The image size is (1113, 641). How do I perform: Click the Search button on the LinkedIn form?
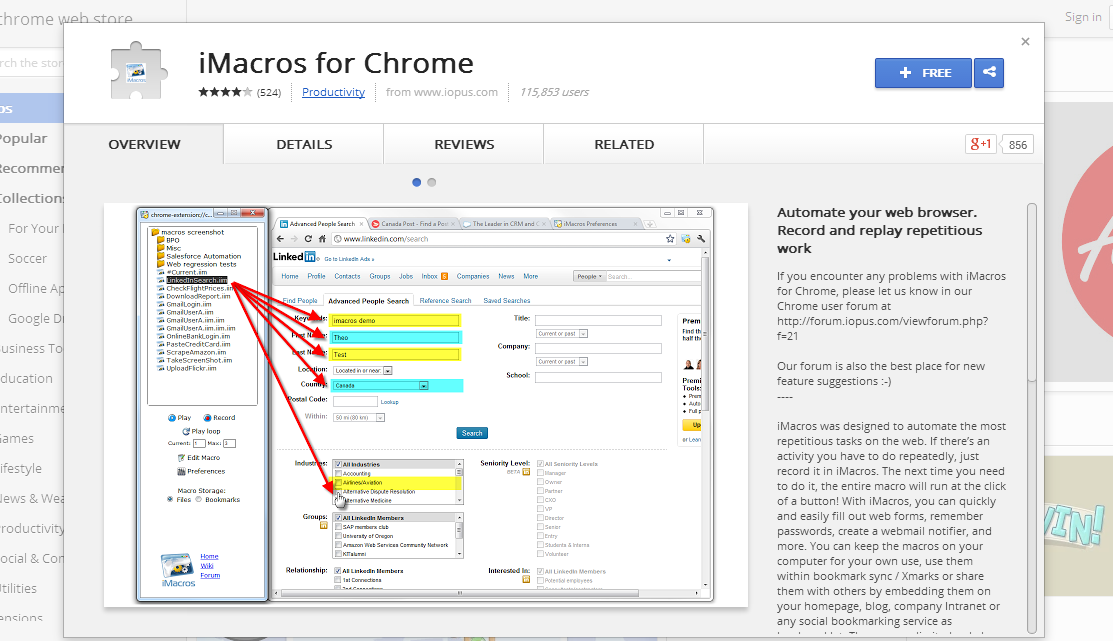click(471, 433)
